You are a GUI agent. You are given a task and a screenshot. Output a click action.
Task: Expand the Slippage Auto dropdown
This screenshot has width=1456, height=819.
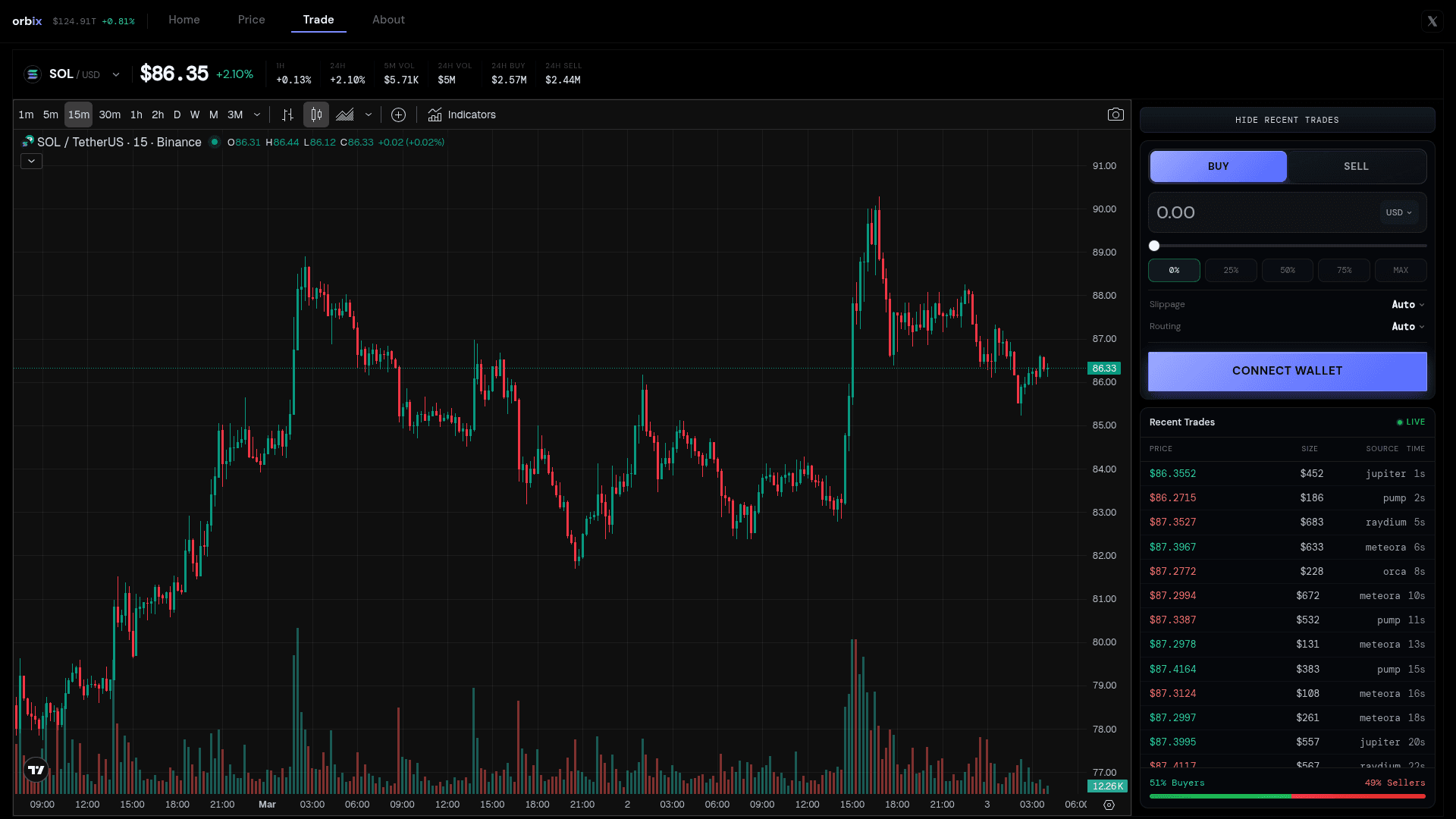pyautogui.click(x=1407, y=304)
